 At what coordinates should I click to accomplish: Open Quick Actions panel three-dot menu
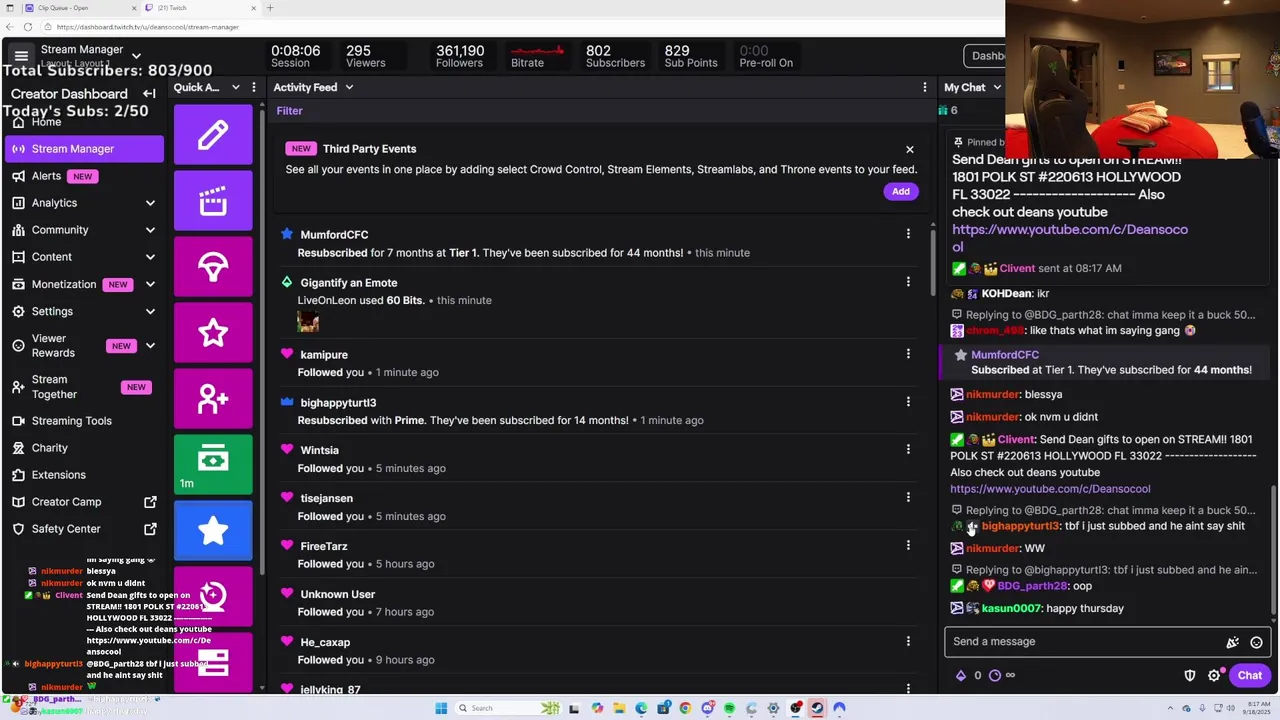[254, 88]
